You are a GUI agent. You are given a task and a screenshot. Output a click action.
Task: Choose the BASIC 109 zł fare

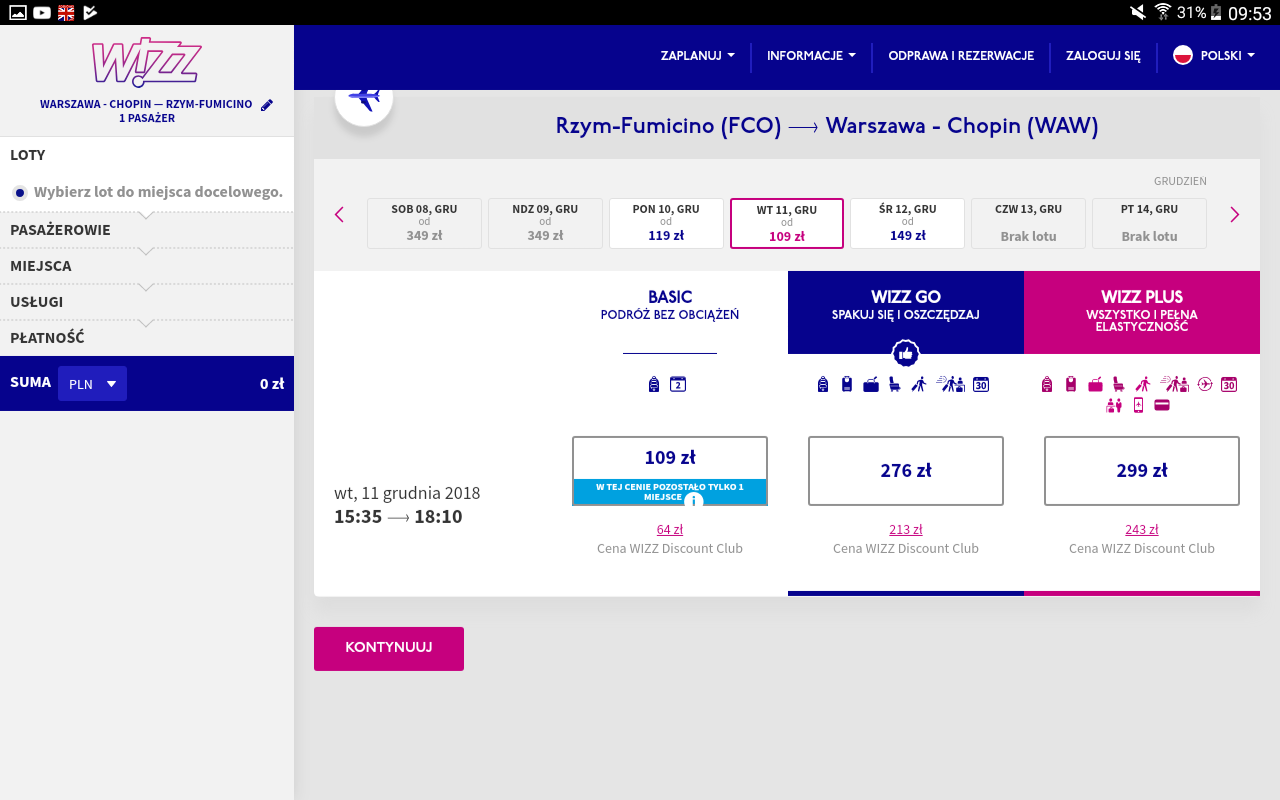point(670,470)
